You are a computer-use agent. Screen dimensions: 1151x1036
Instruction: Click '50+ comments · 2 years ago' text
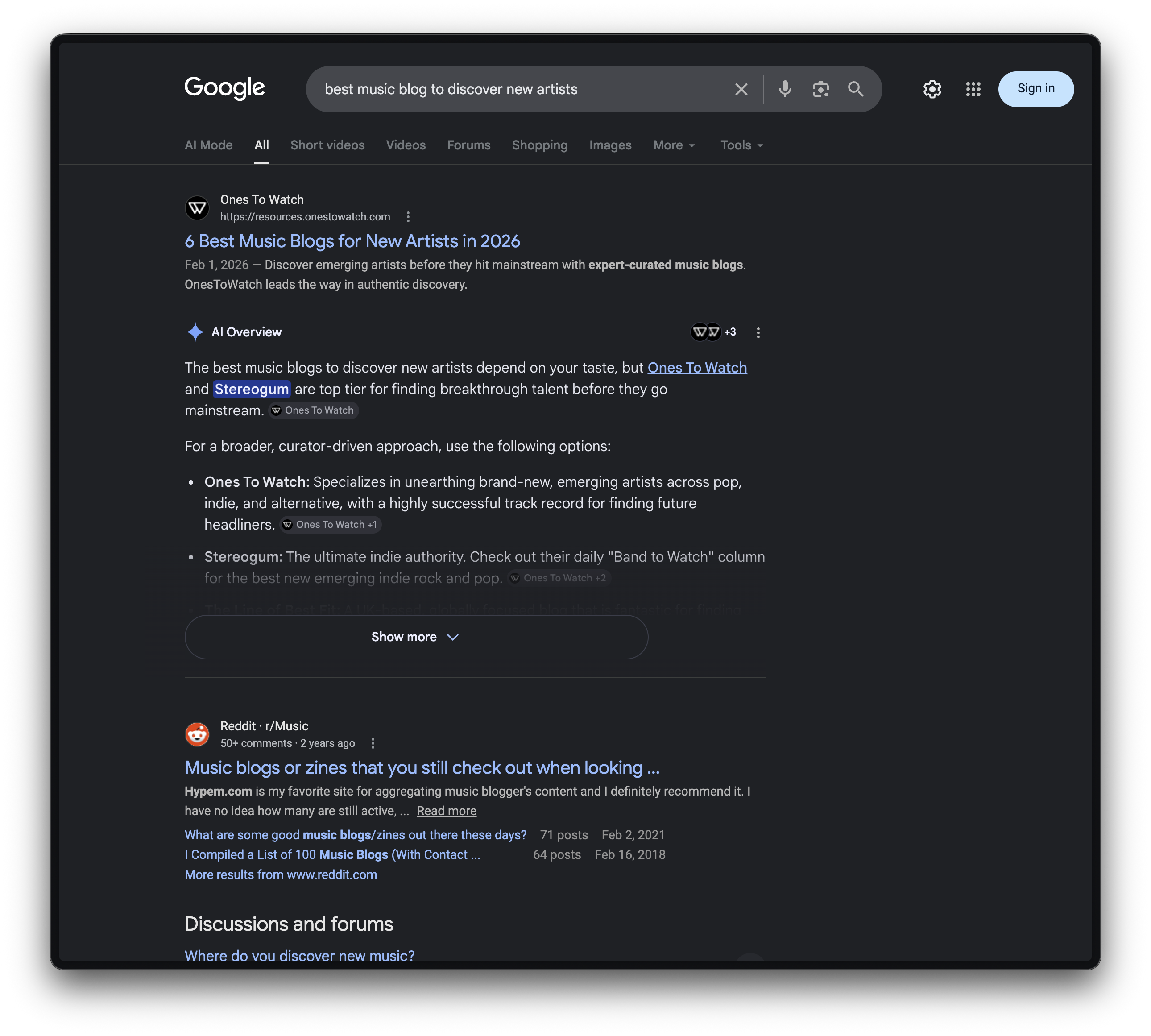pos(287,743)
